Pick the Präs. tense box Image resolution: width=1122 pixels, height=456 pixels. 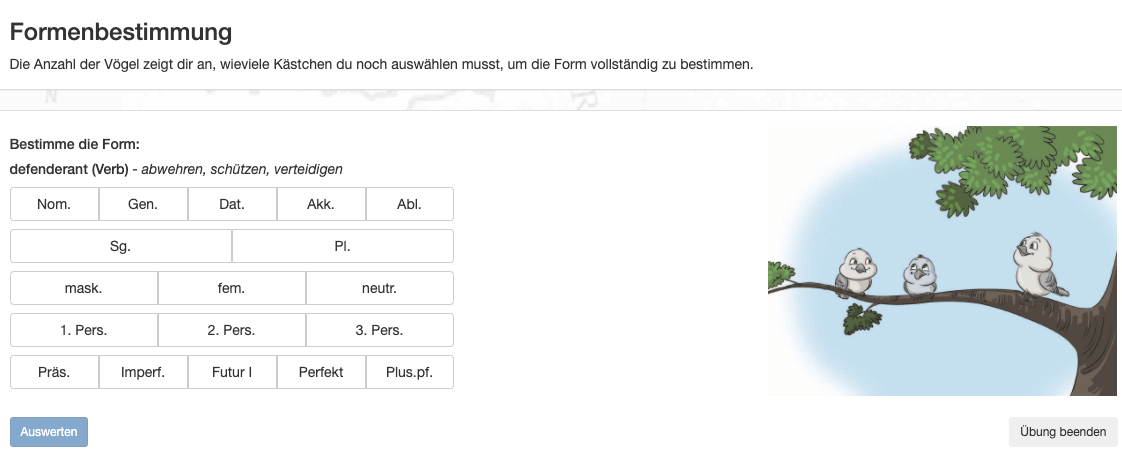[54, 372]
